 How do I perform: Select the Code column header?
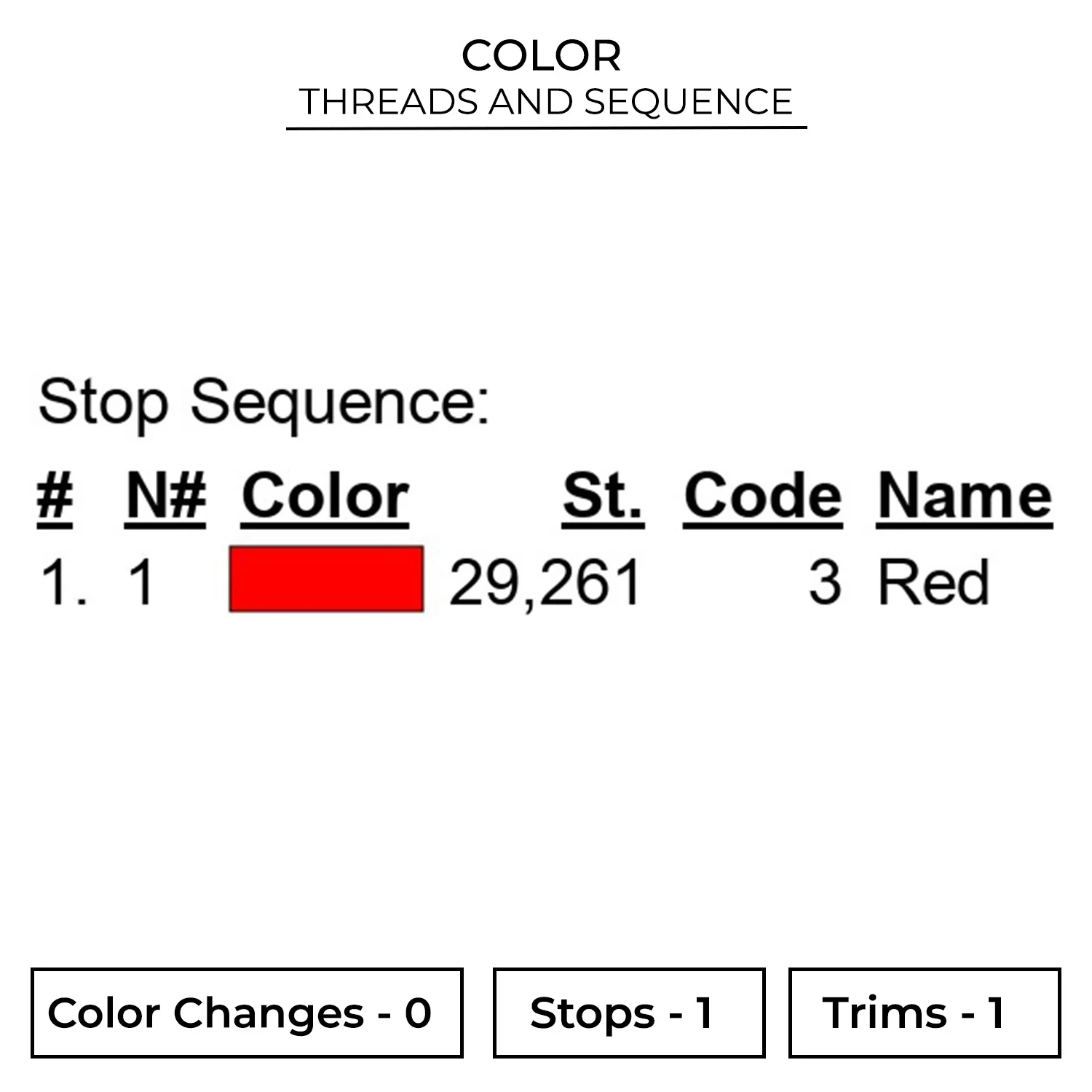click(x=763, y=496)
